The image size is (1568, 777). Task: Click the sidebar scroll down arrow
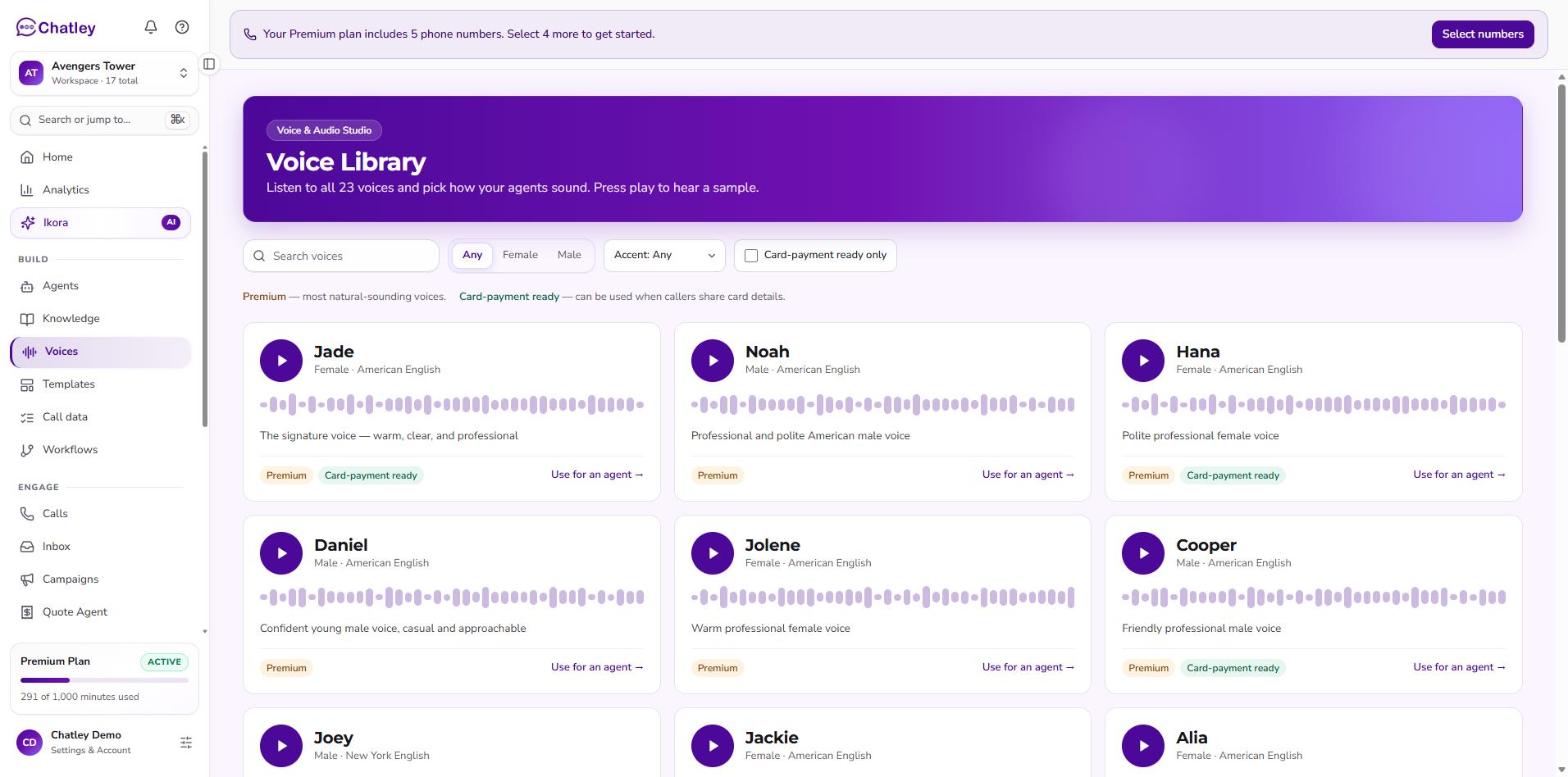tap(205, 631)
